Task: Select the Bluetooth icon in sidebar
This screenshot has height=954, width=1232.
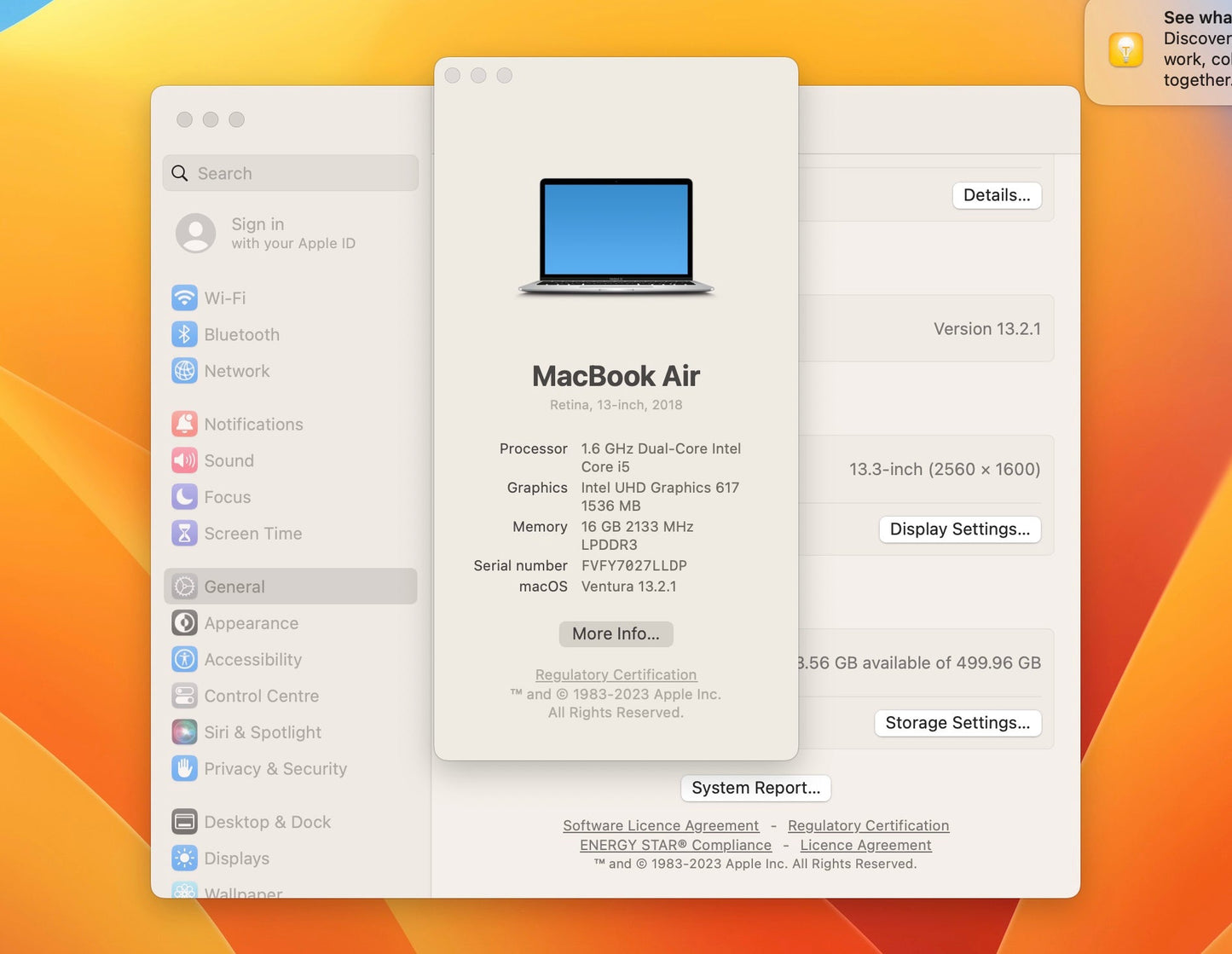Action: pyautogui.click(x=184, y=334)
